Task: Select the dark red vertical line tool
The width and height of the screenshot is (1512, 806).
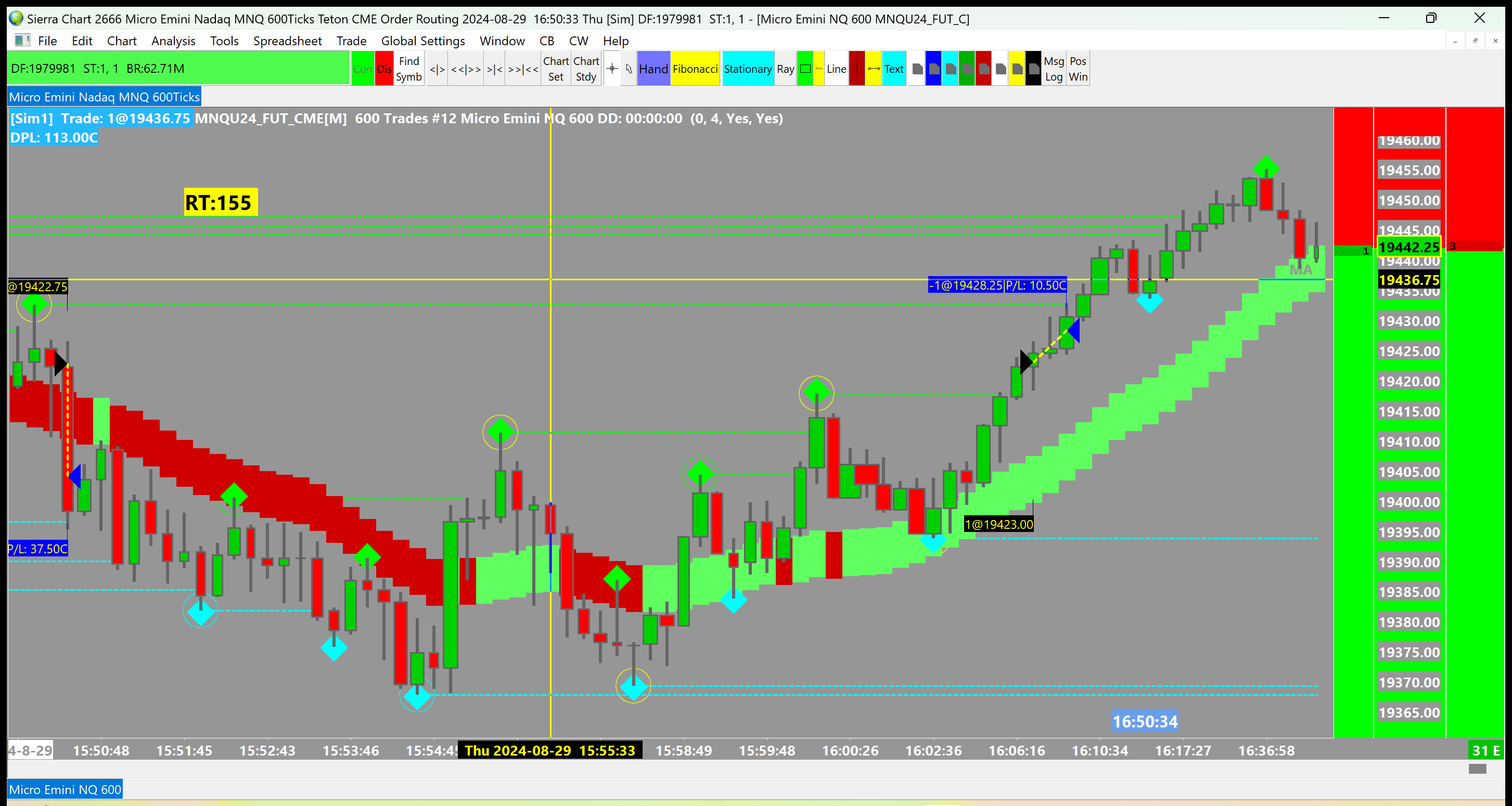Action: click(x=856, y=69)
